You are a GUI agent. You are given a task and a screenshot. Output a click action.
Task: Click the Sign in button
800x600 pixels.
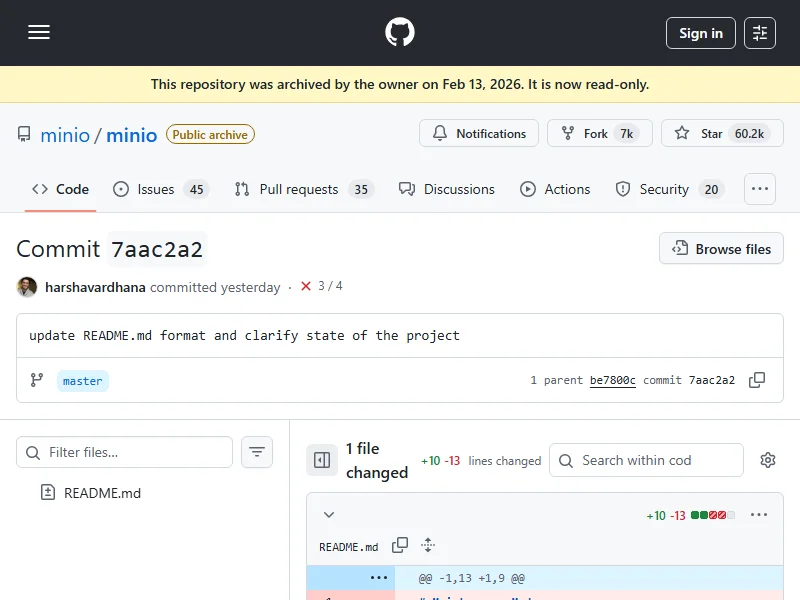click(x=700, y=33)
